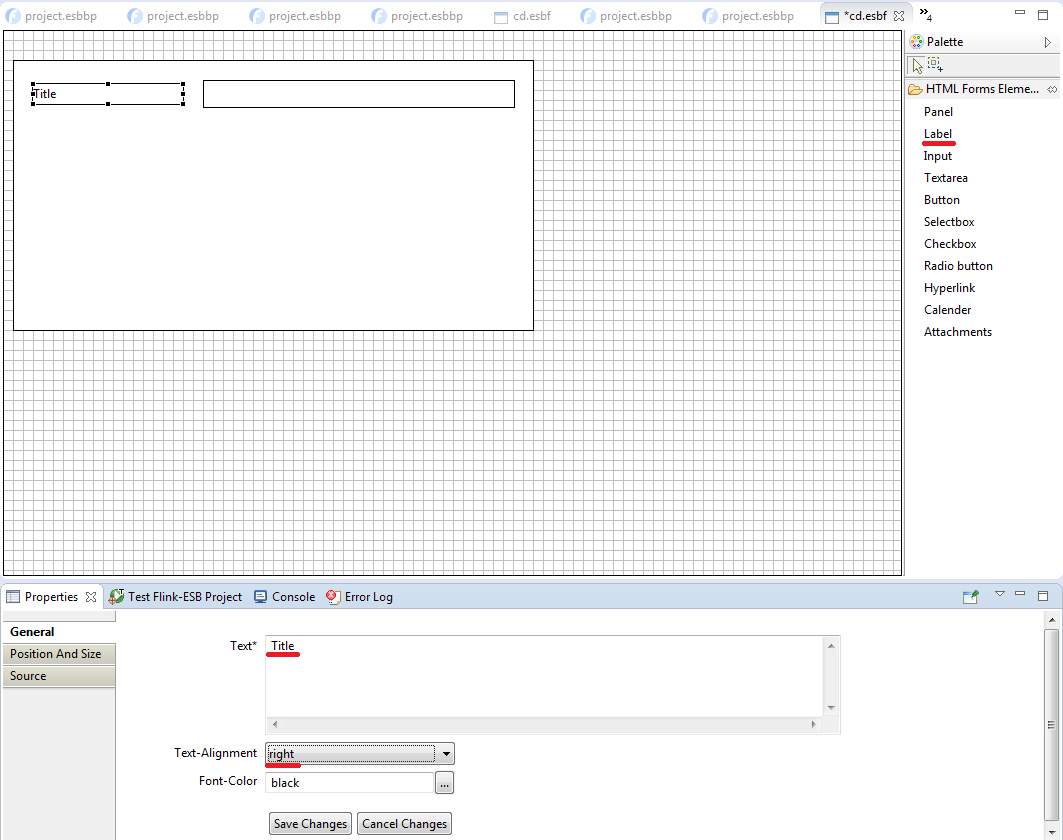Open the Text-Alignment dropdown

(x=446, y=754)
